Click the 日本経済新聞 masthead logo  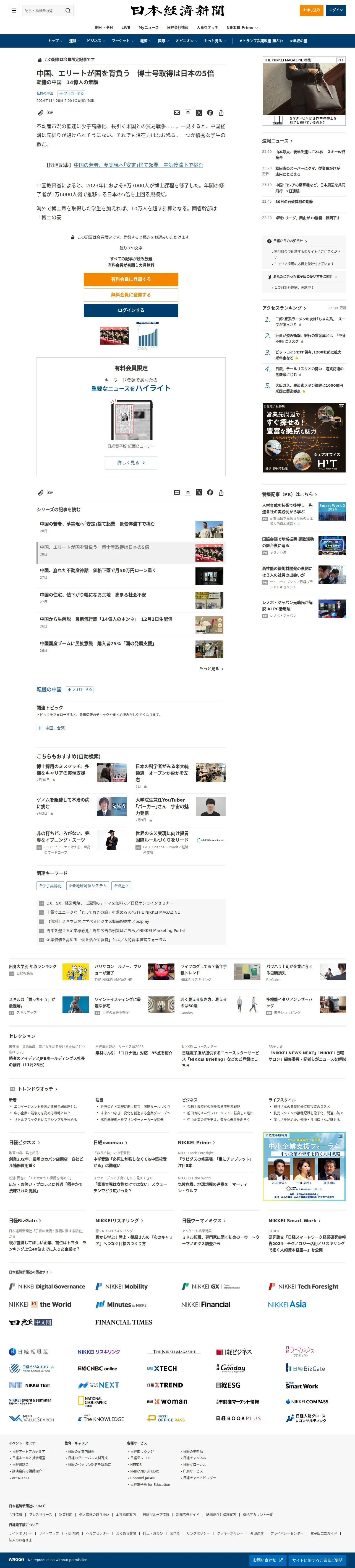(177, 11)
